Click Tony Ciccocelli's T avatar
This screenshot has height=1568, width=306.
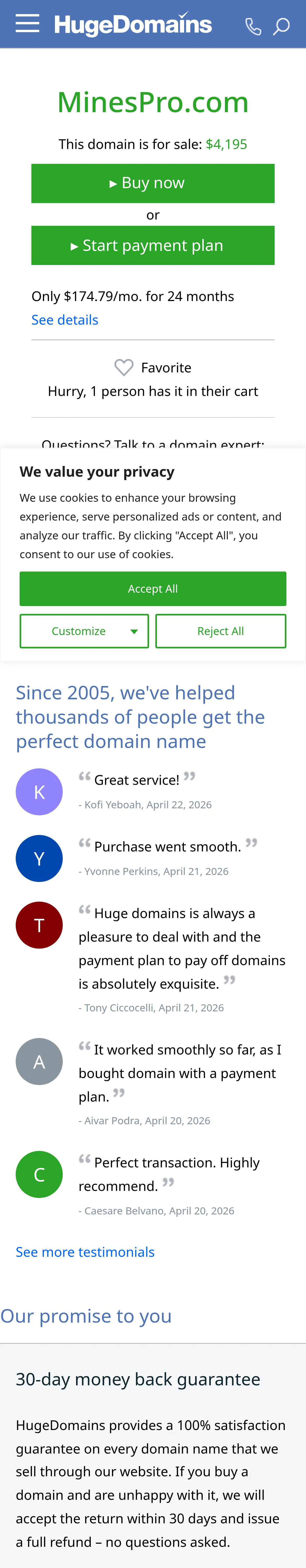39,925
